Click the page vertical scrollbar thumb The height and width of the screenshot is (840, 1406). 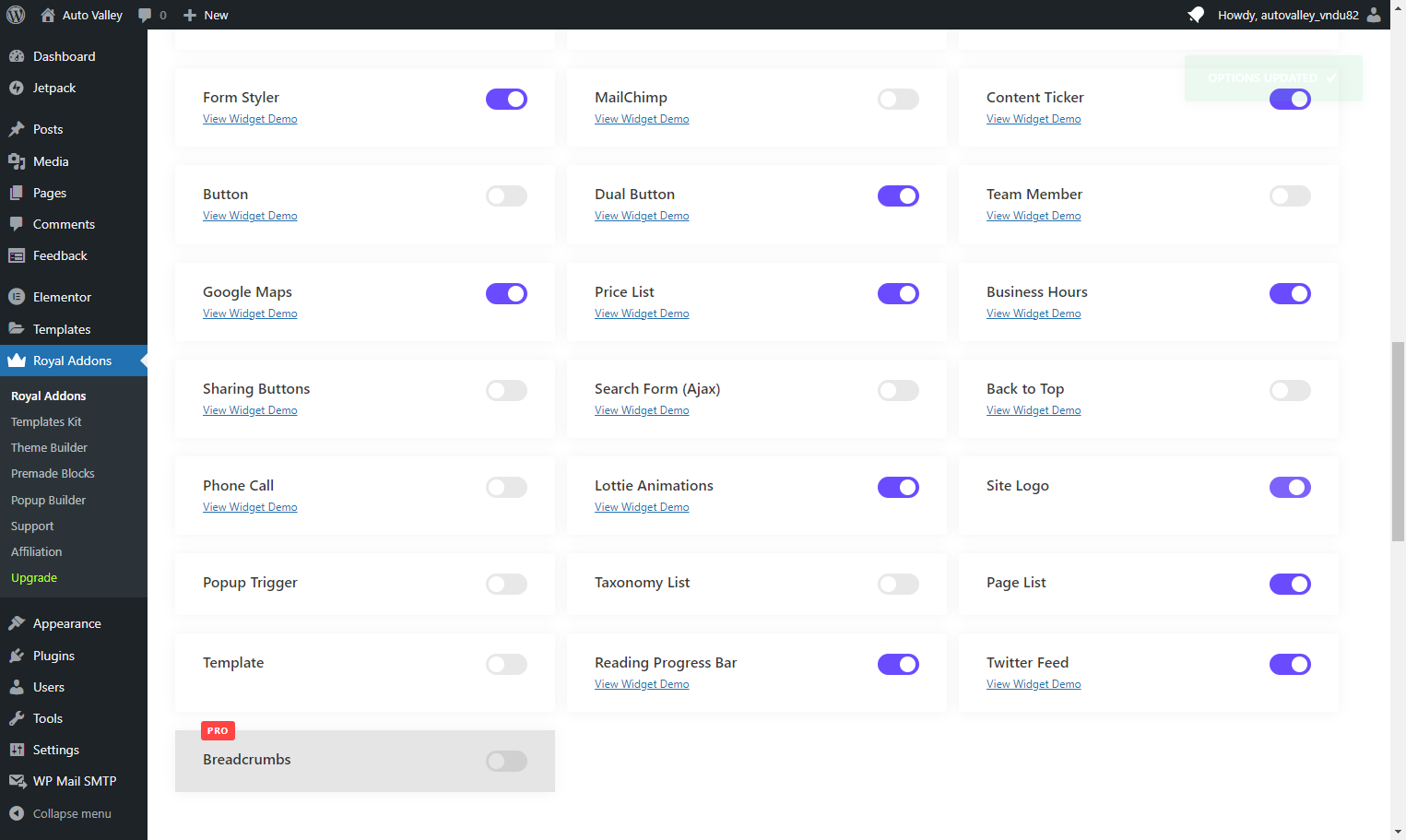[1398, 442]
